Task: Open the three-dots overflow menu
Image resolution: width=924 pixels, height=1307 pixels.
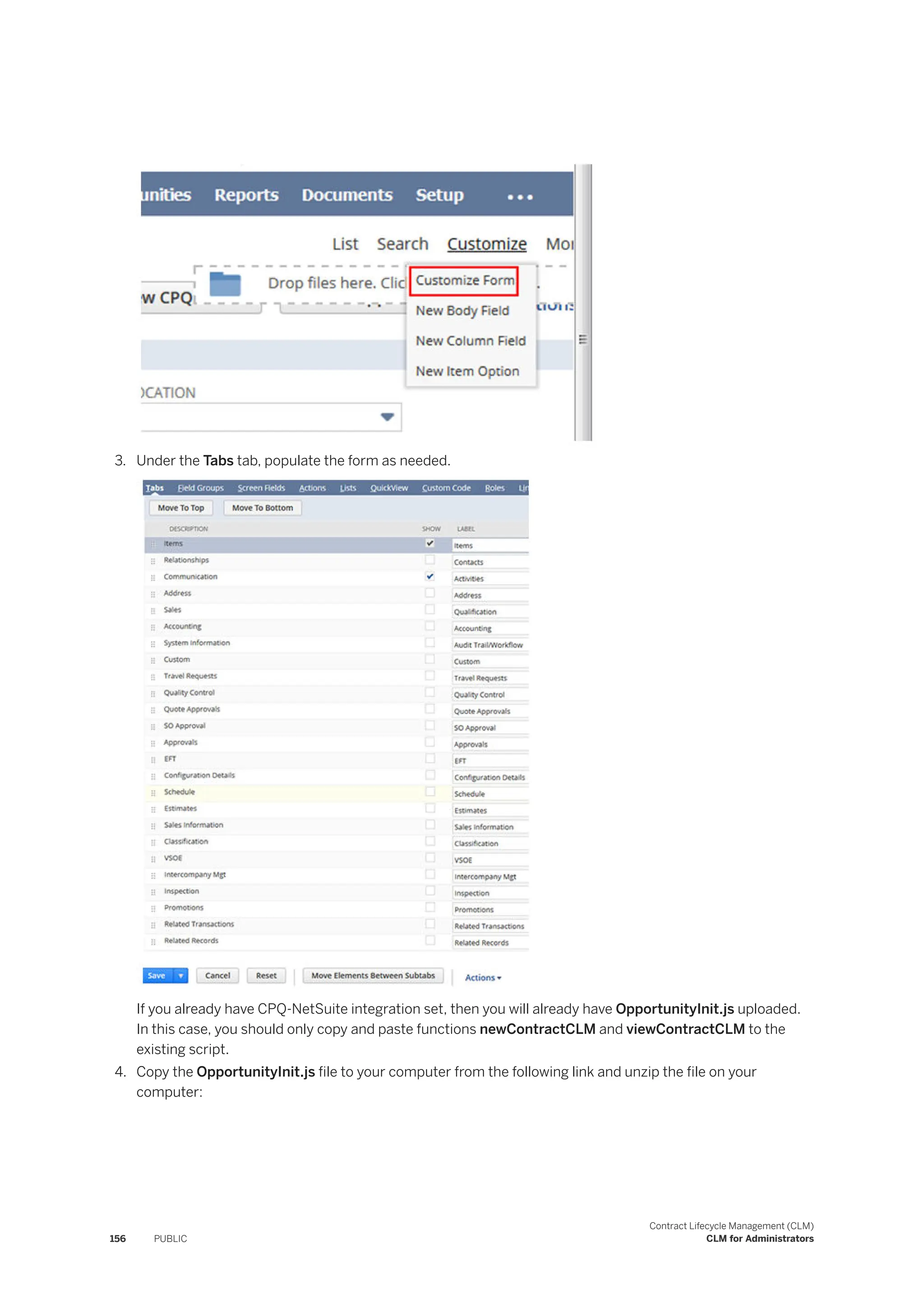Action: click(520, 197)
